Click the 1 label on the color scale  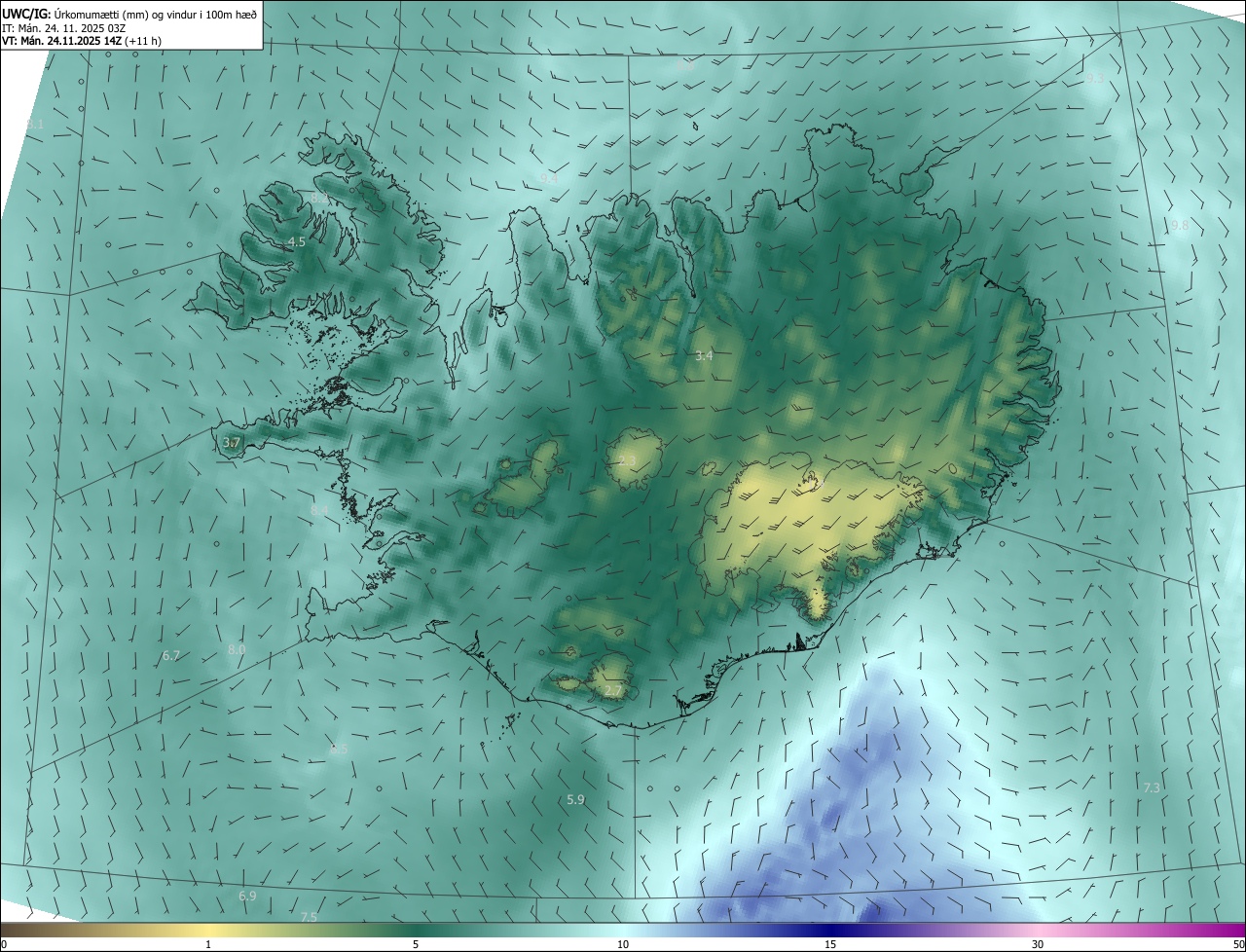coord(208,944)
